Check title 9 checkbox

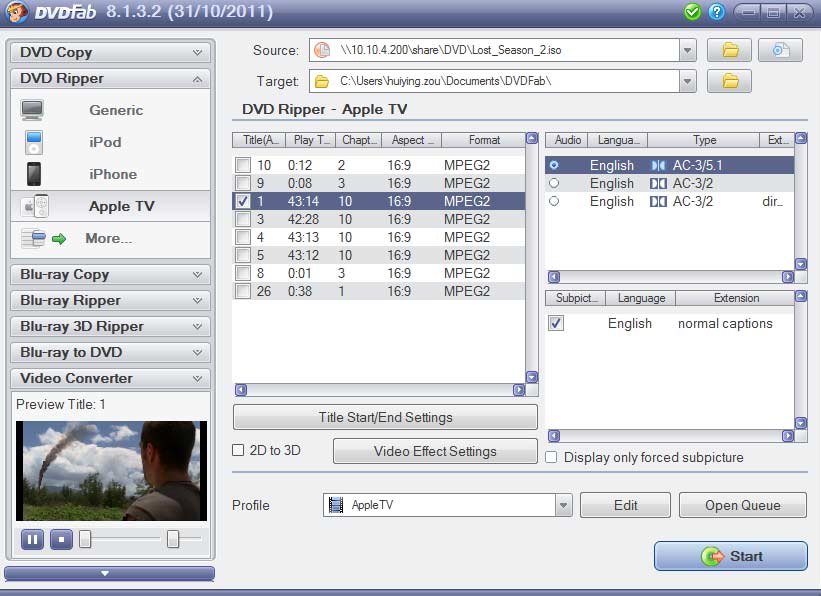(243, 183)
